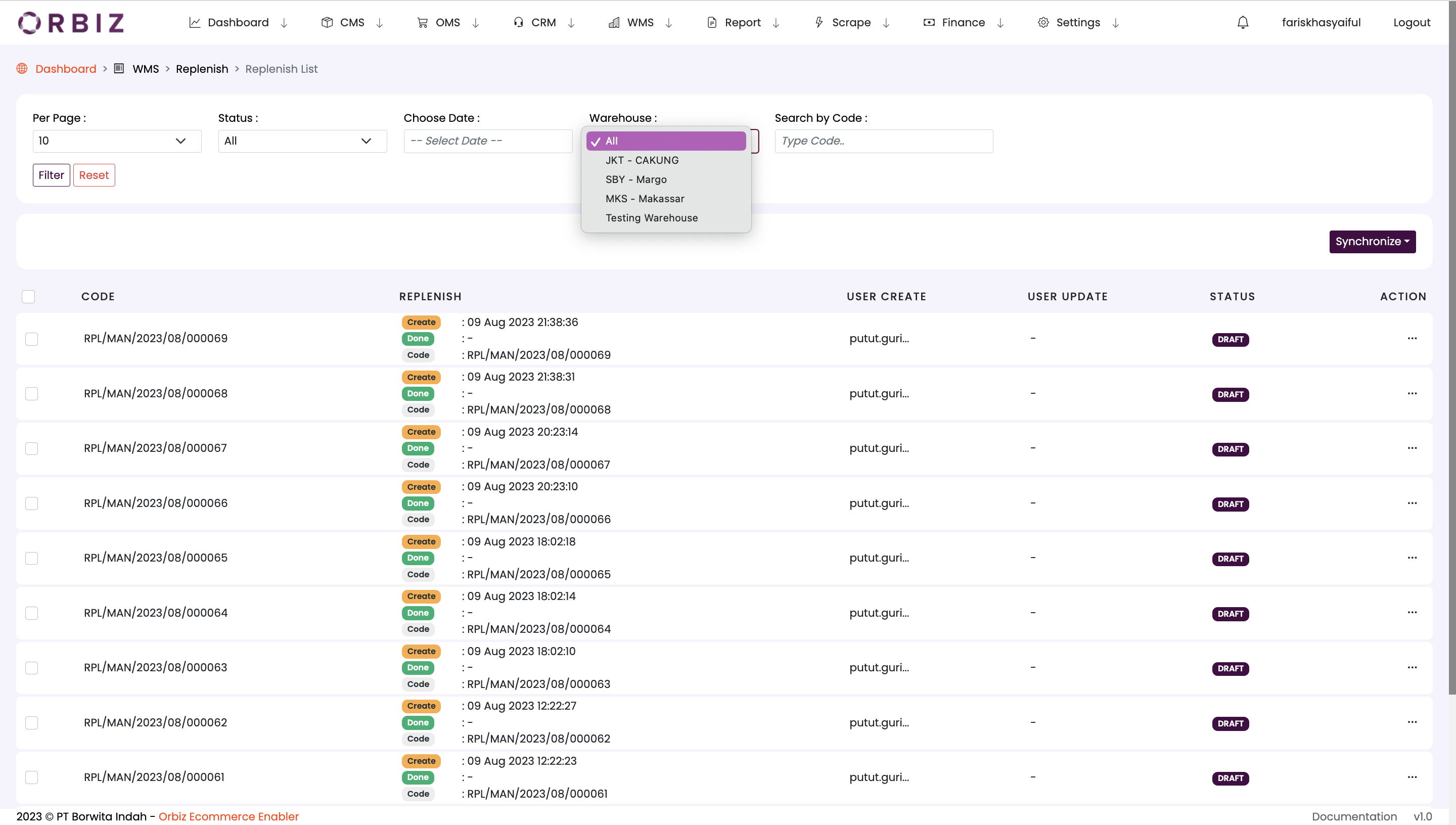
Task: Open fariskhasyaiful user profile
Action: click(1321, 23)
